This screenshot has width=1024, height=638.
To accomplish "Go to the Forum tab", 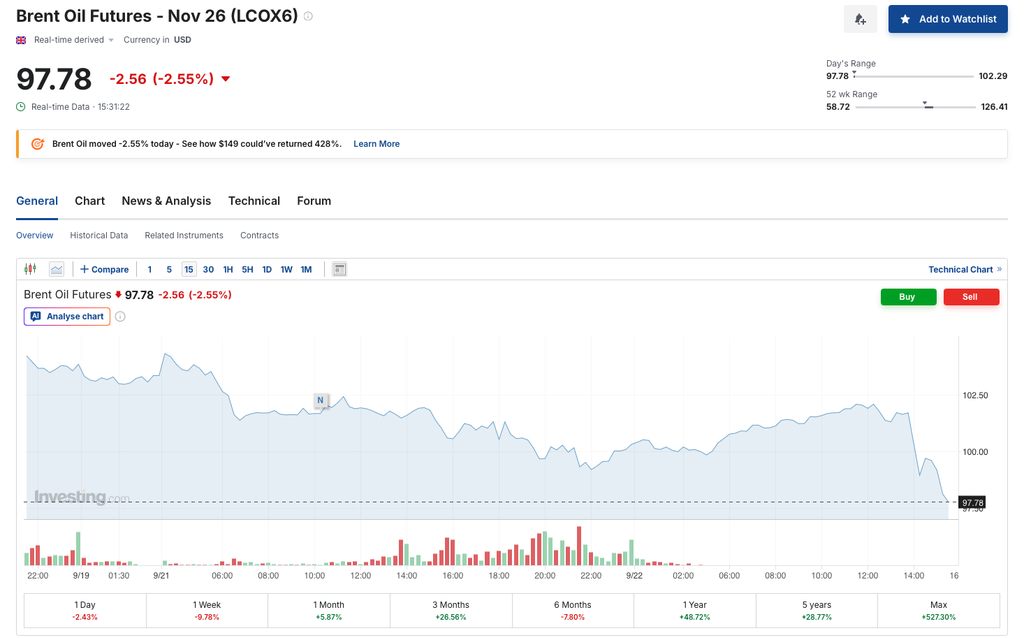I will [314, 201].
